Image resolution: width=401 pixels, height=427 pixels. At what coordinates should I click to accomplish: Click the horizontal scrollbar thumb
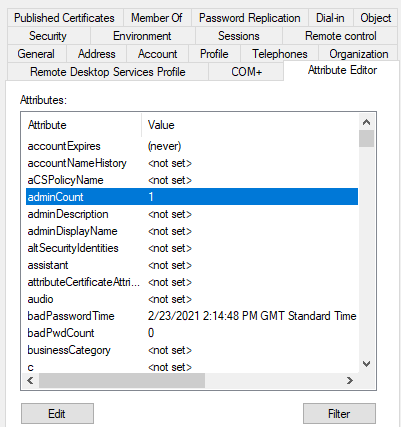coord(122,380)
